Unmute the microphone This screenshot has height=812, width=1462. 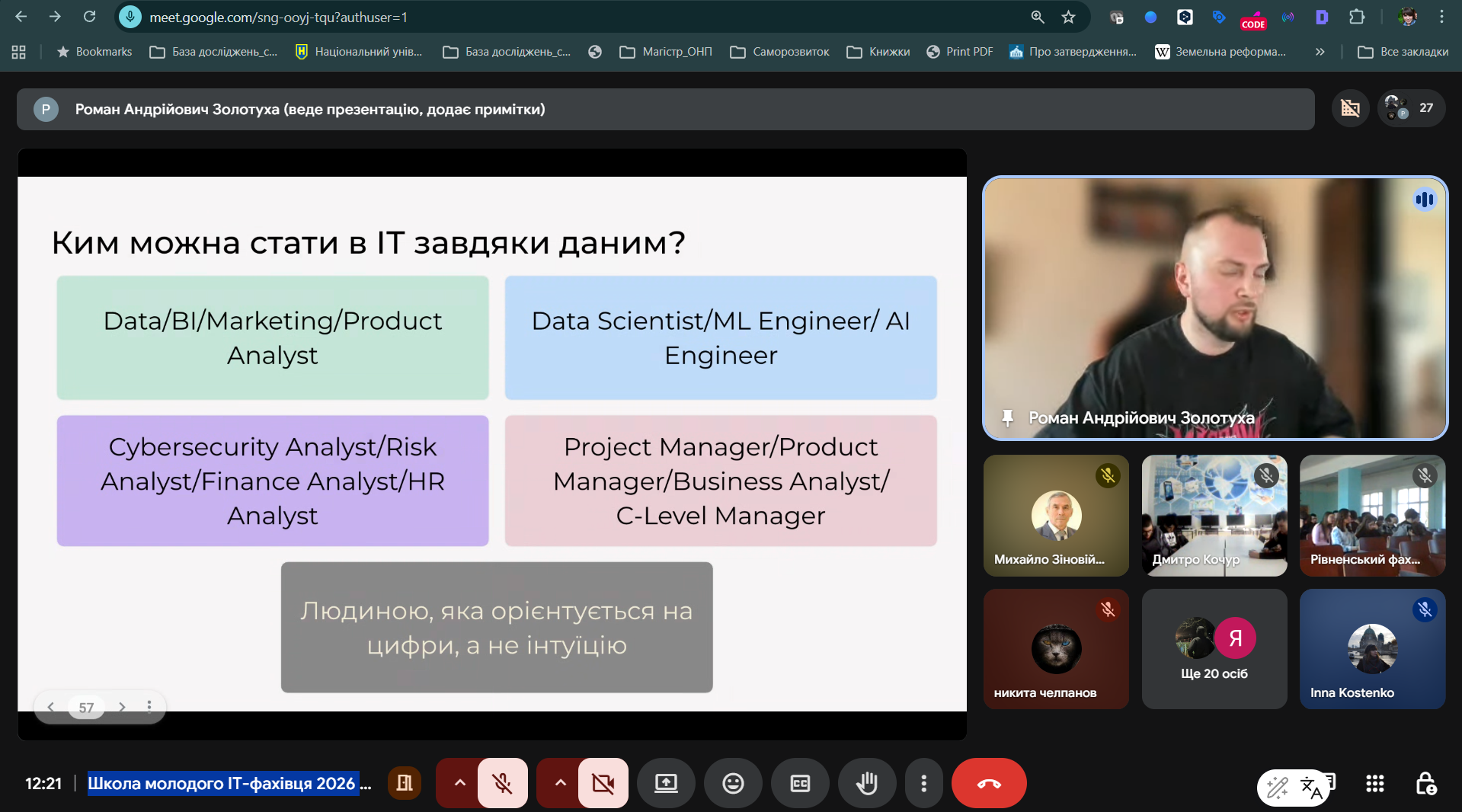502,783
